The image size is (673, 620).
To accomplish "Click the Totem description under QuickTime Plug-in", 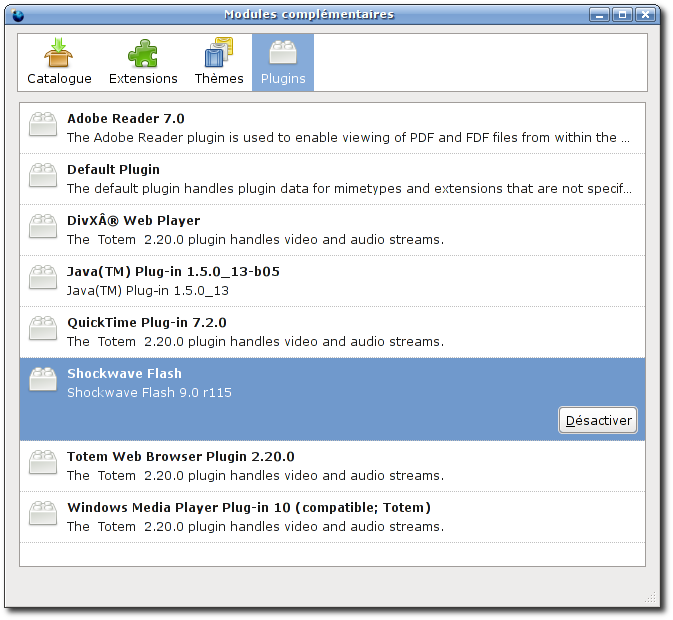I will point(255,342).
